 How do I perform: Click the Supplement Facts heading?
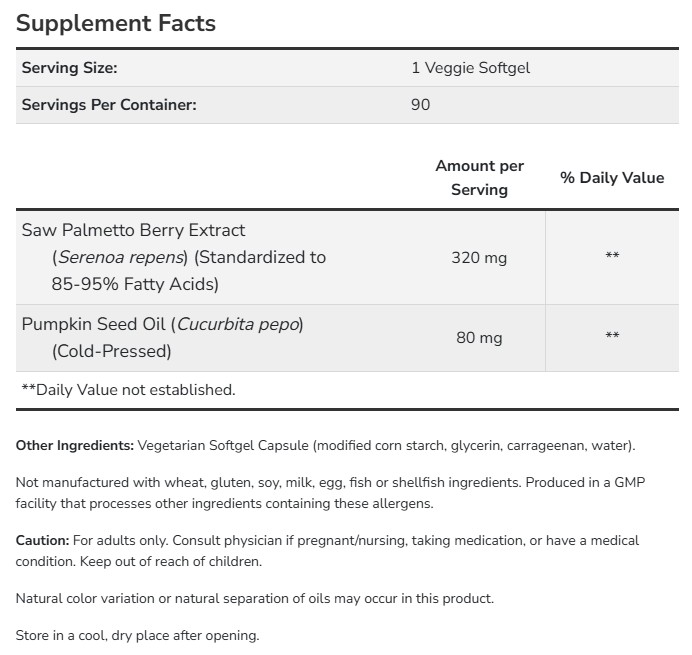tap(116, 23)
